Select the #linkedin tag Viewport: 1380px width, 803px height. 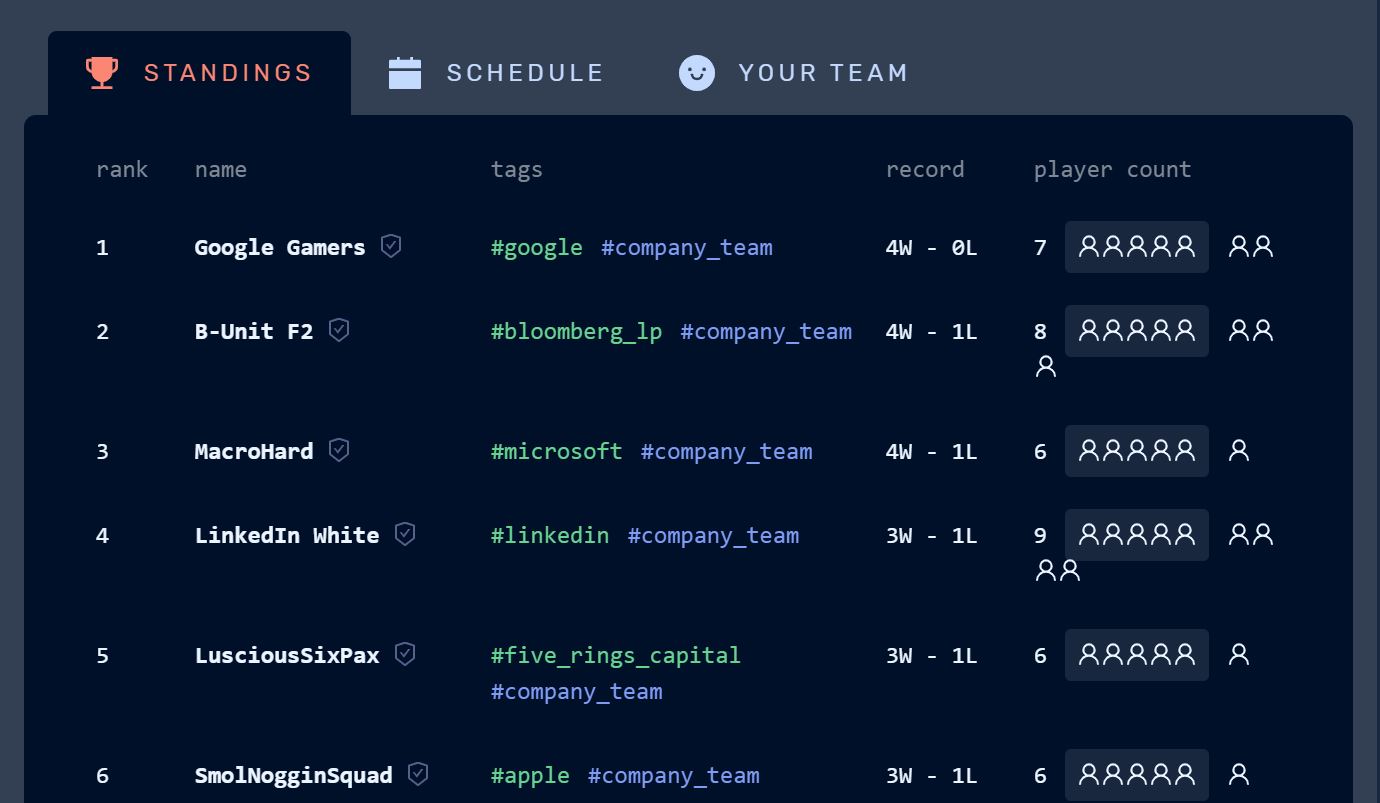coord(550,536)
